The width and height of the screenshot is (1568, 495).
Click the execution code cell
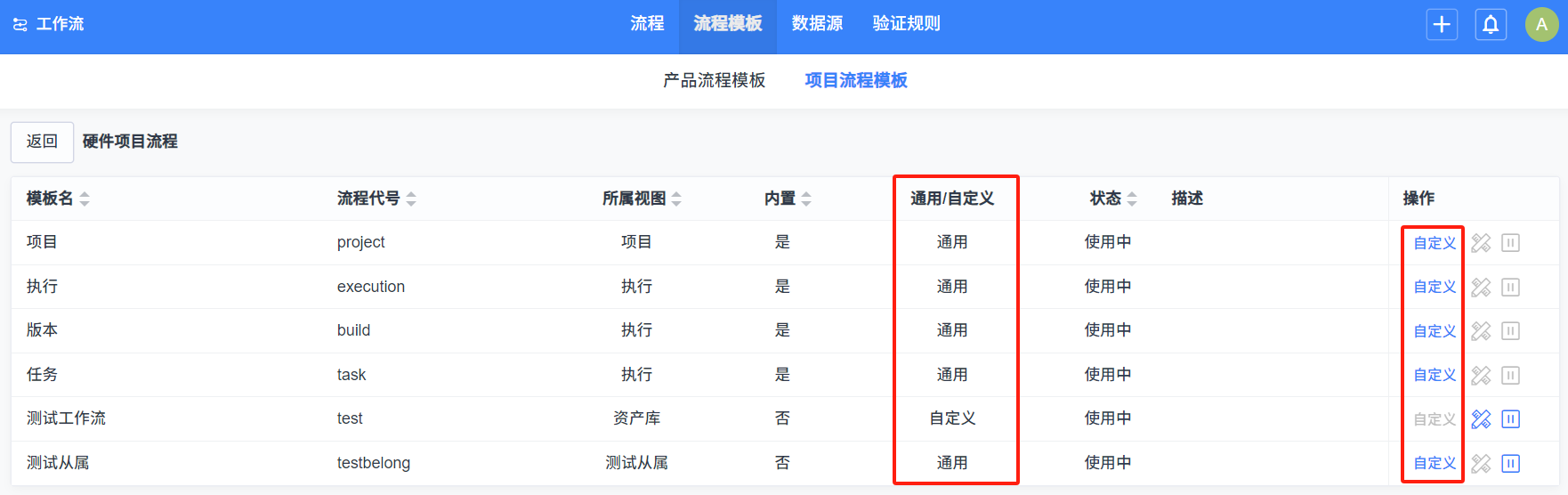point(370,287)
